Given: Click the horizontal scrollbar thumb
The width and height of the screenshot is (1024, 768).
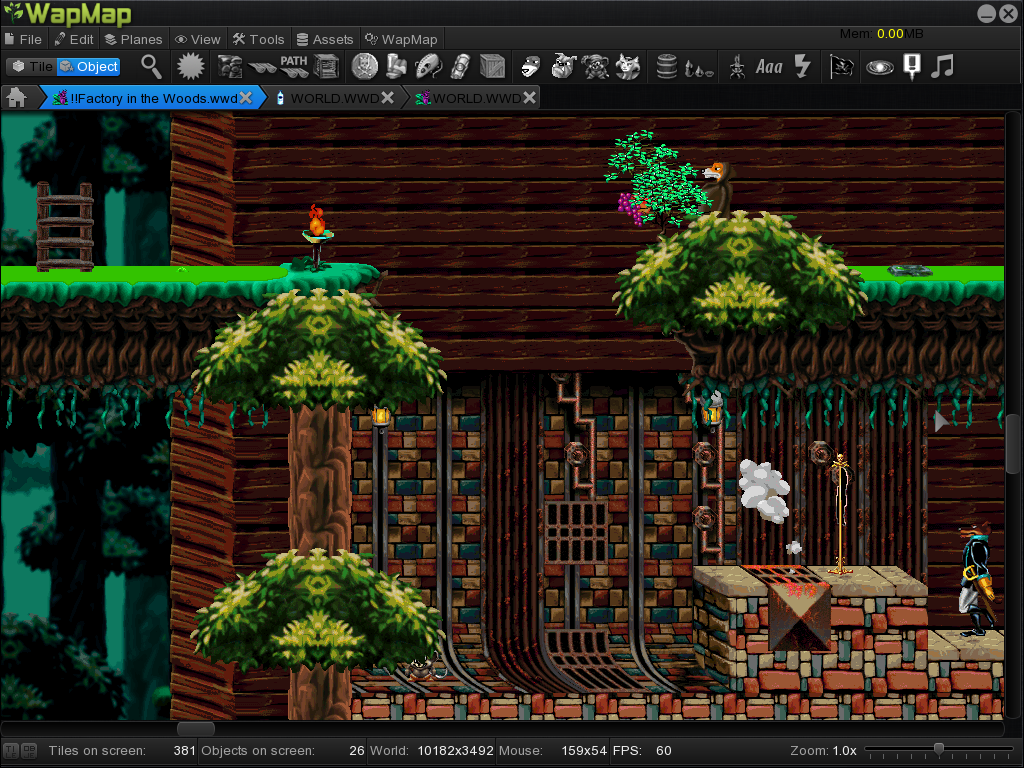Looking at the screenshot, I should (195, 728).
